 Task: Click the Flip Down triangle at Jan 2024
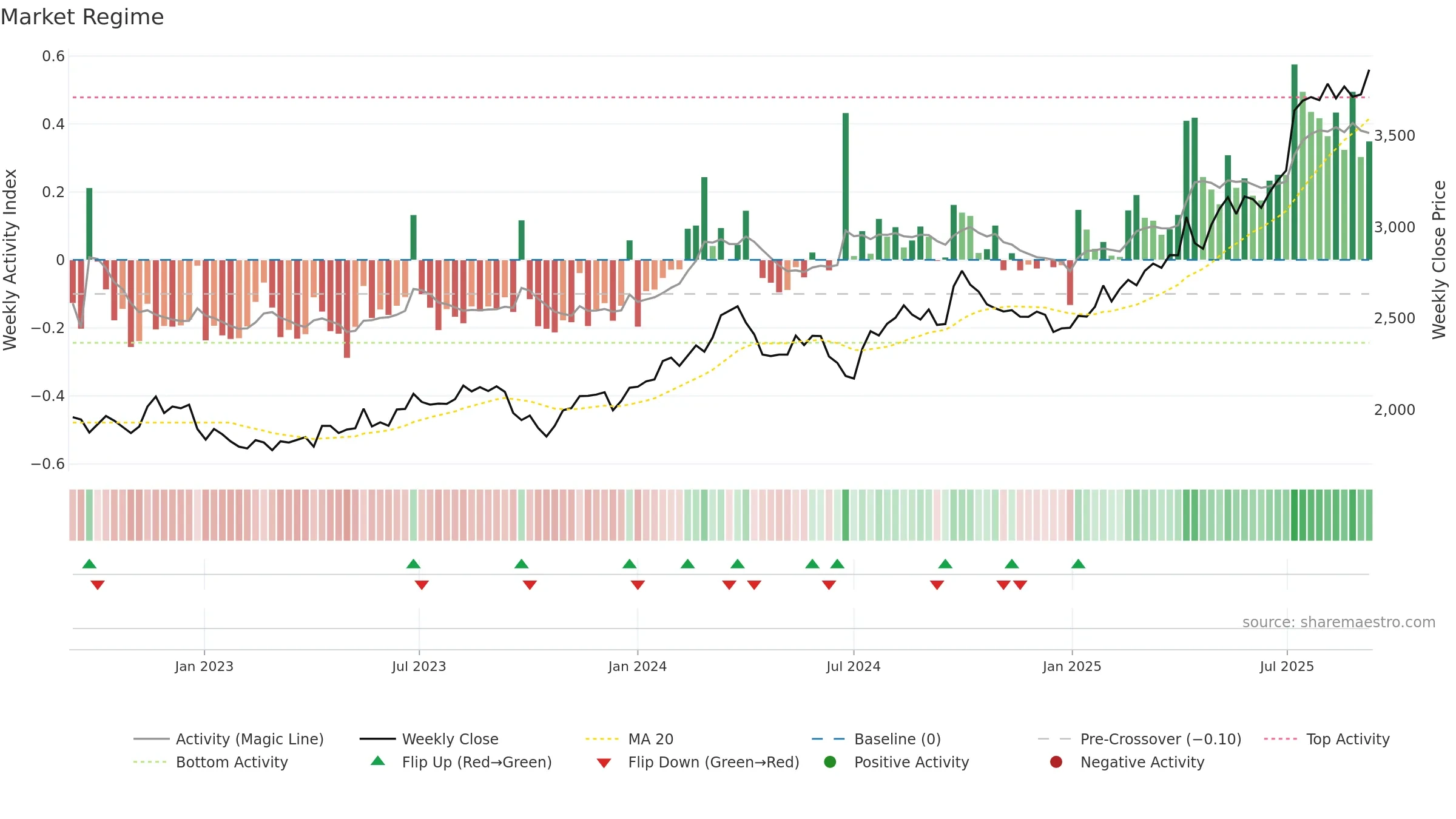pos(638,585)
